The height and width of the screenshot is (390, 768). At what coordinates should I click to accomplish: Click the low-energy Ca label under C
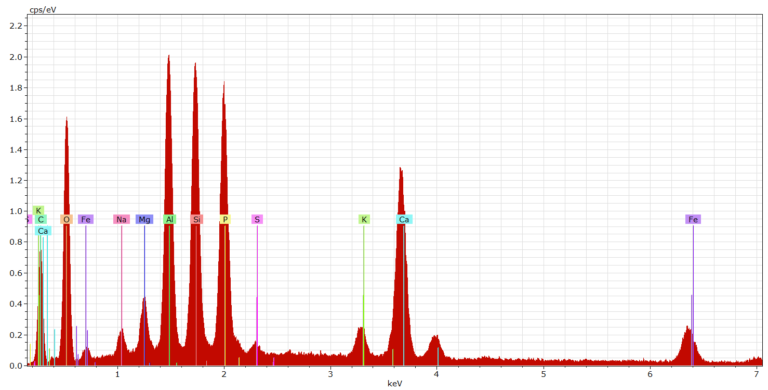click(x=43, y=230)
